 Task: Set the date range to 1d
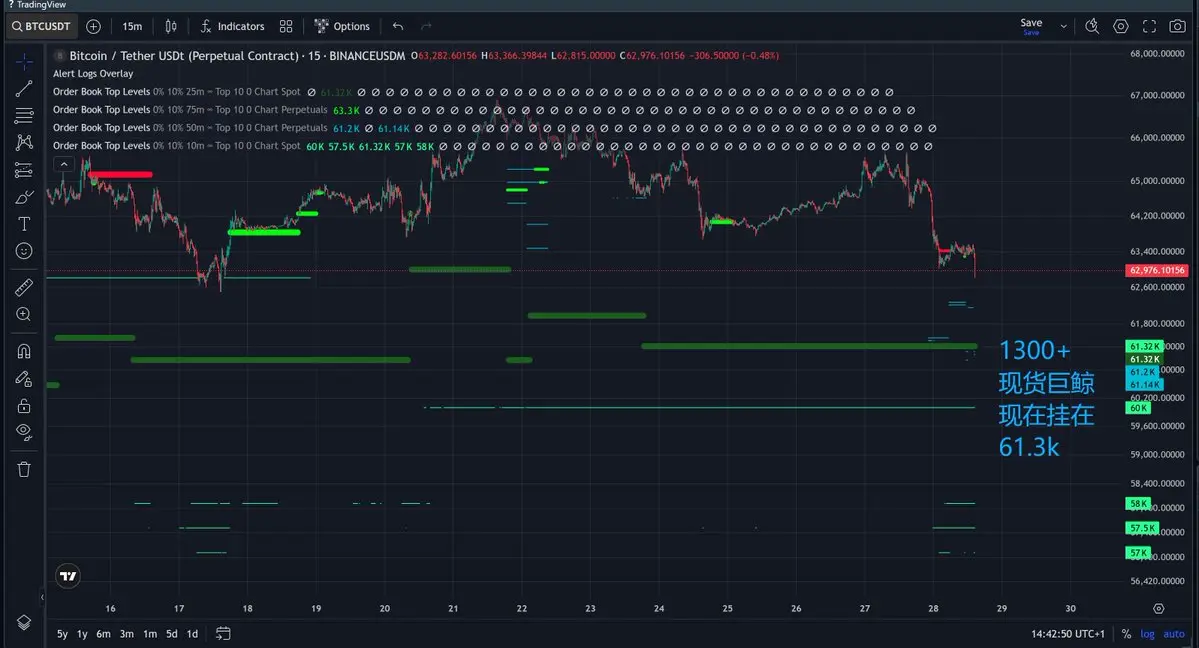pyautogui.click(x=192, y=633)
